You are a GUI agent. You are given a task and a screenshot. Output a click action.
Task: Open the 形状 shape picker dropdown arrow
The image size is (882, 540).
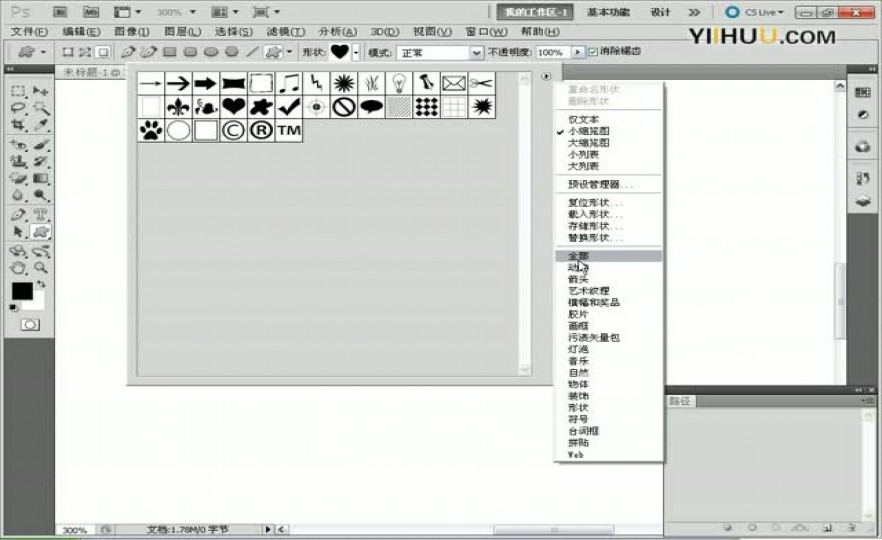tap(356, 52)
